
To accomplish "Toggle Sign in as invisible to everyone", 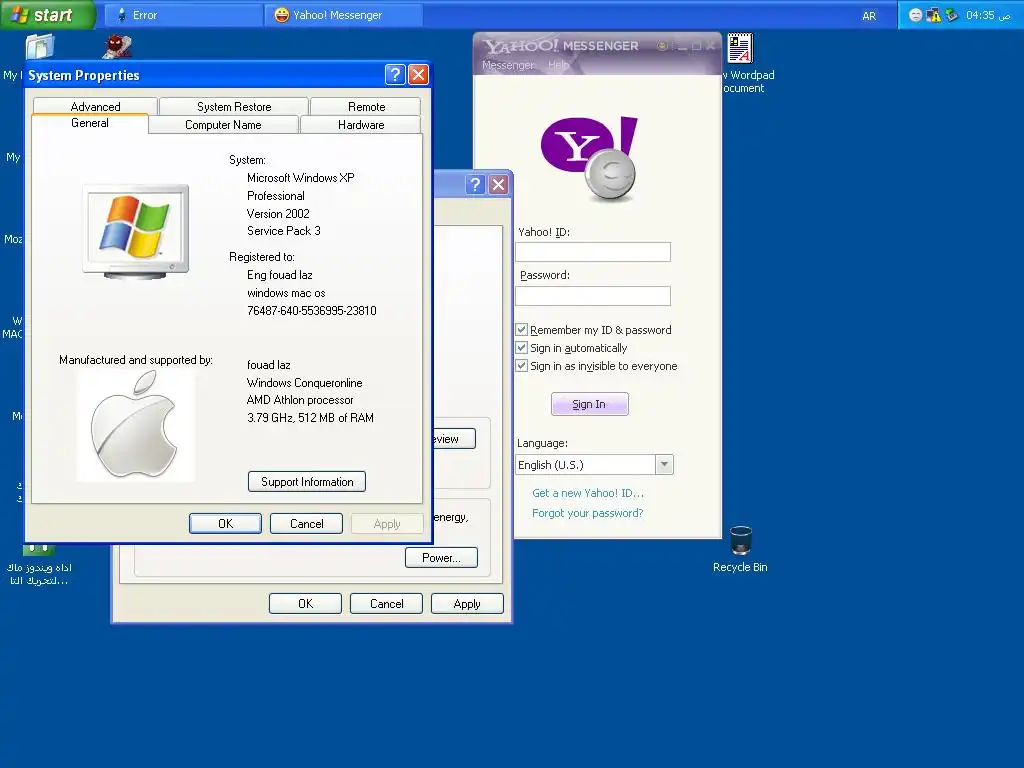I will point(522,366).
